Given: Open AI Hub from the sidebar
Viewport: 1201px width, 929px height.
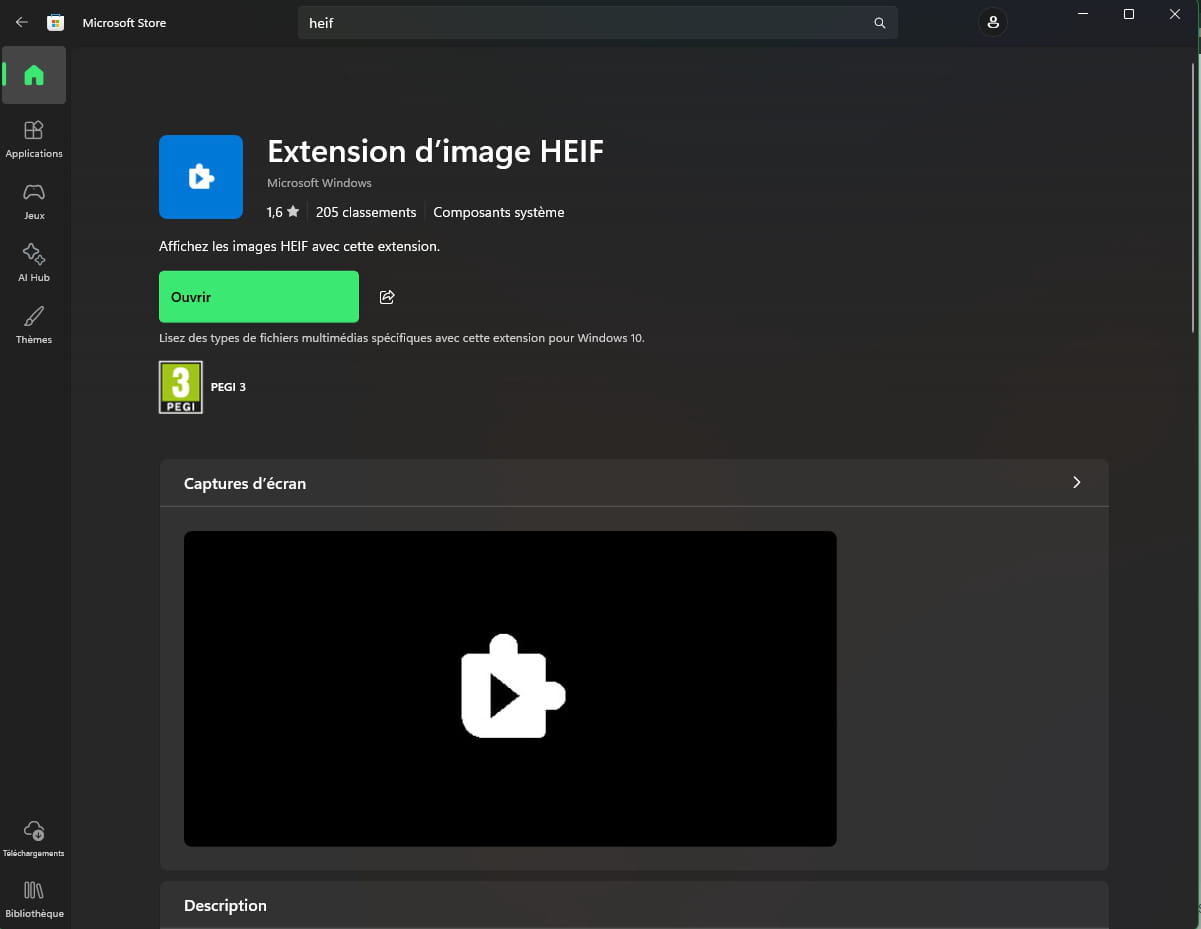Looking at the screenshot, I should click(x=34, y=262).
